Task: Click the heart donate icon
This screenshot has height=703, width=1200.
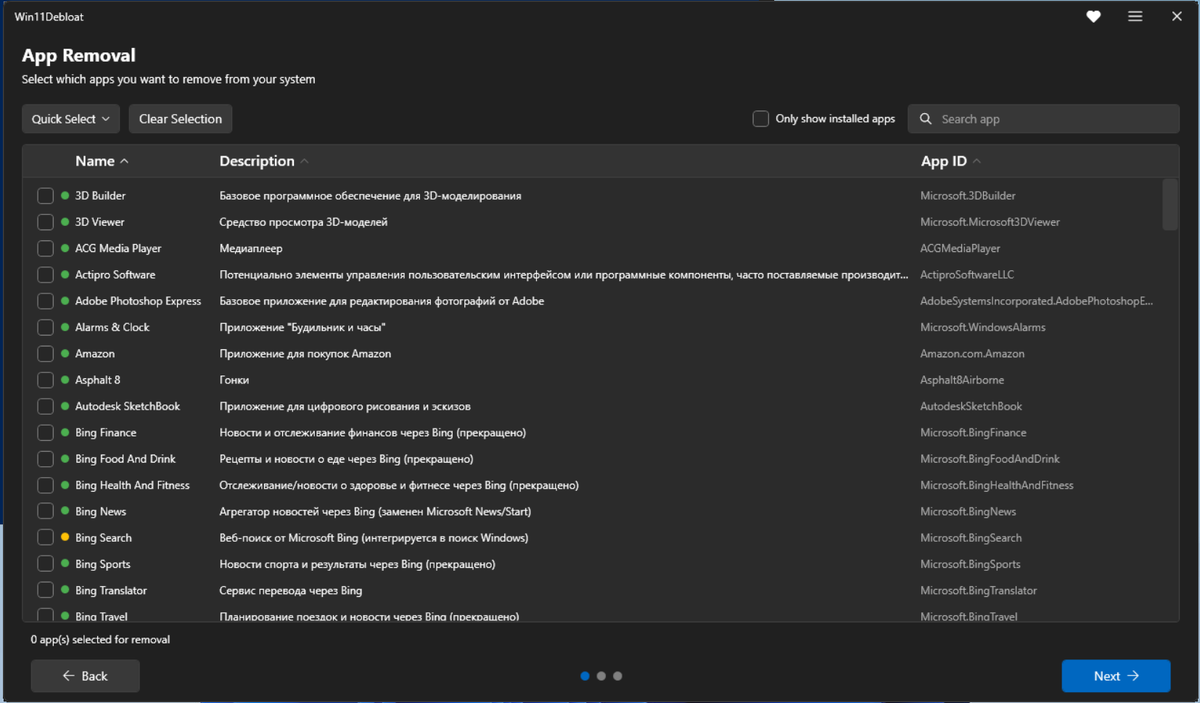Action: (1093, 17)
